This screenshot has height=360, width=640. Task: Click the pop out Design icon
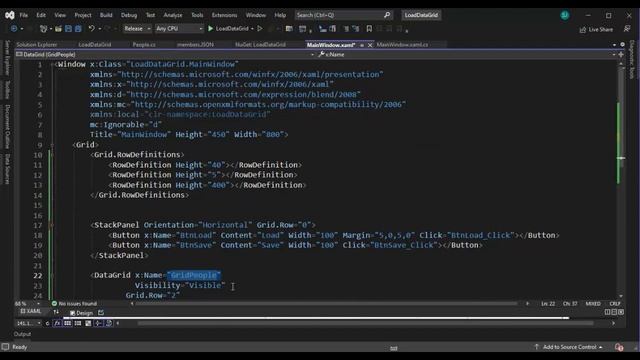click(101, 313)
